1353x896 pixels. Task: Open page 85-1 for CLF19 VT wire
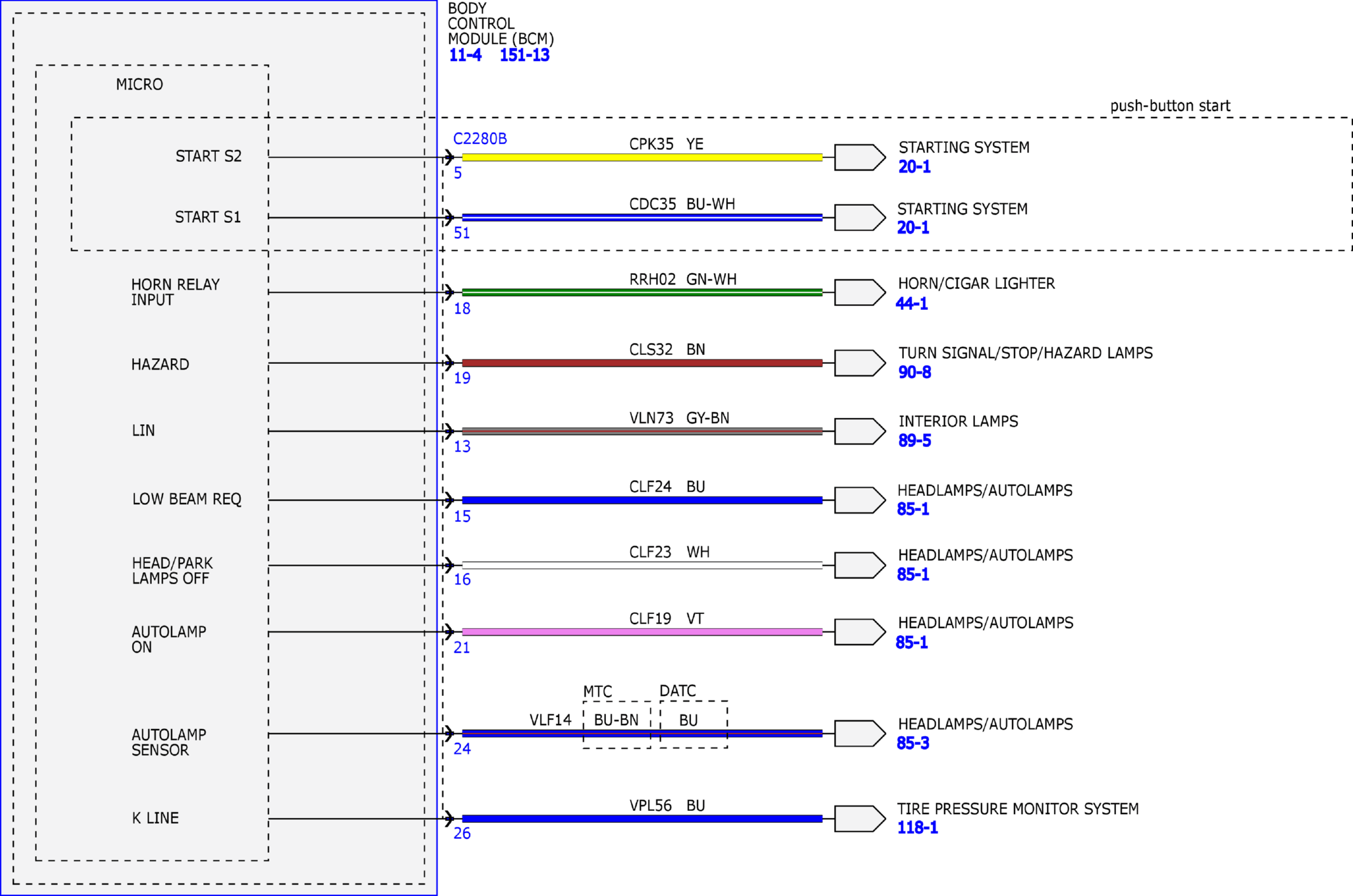point(912,643)
